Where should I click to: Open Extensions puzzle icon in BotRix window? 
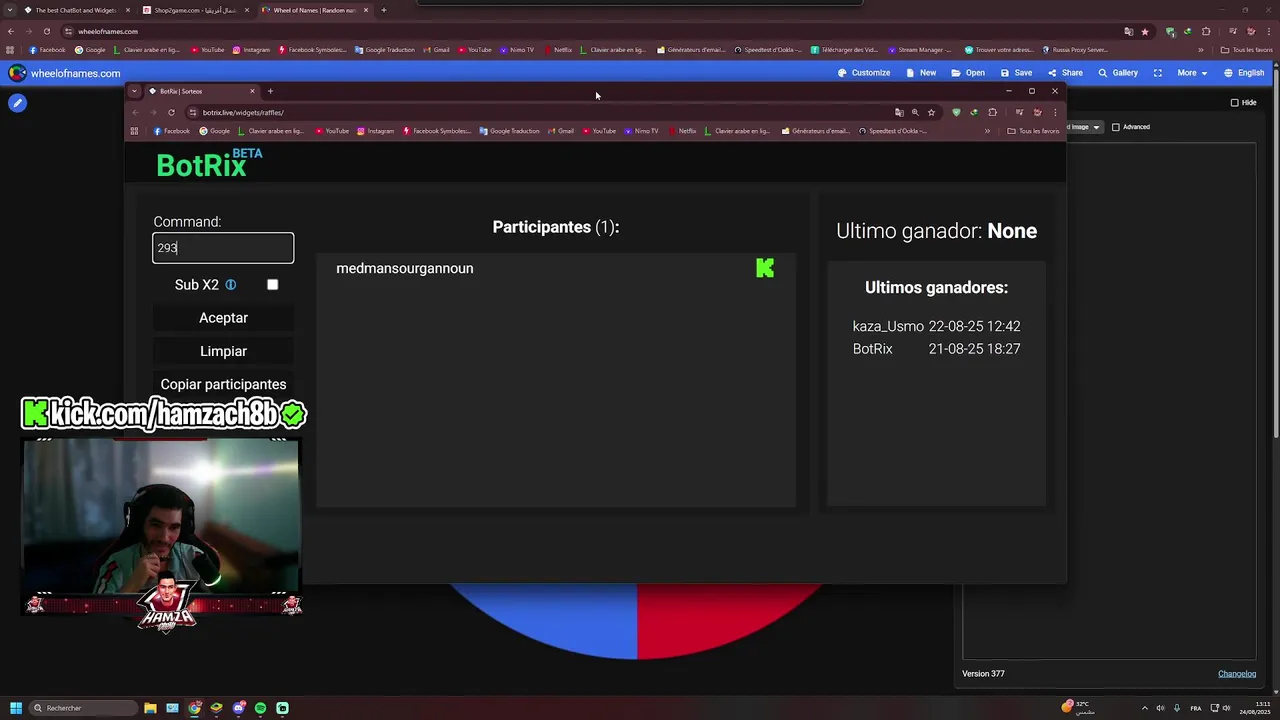point(992,112)
